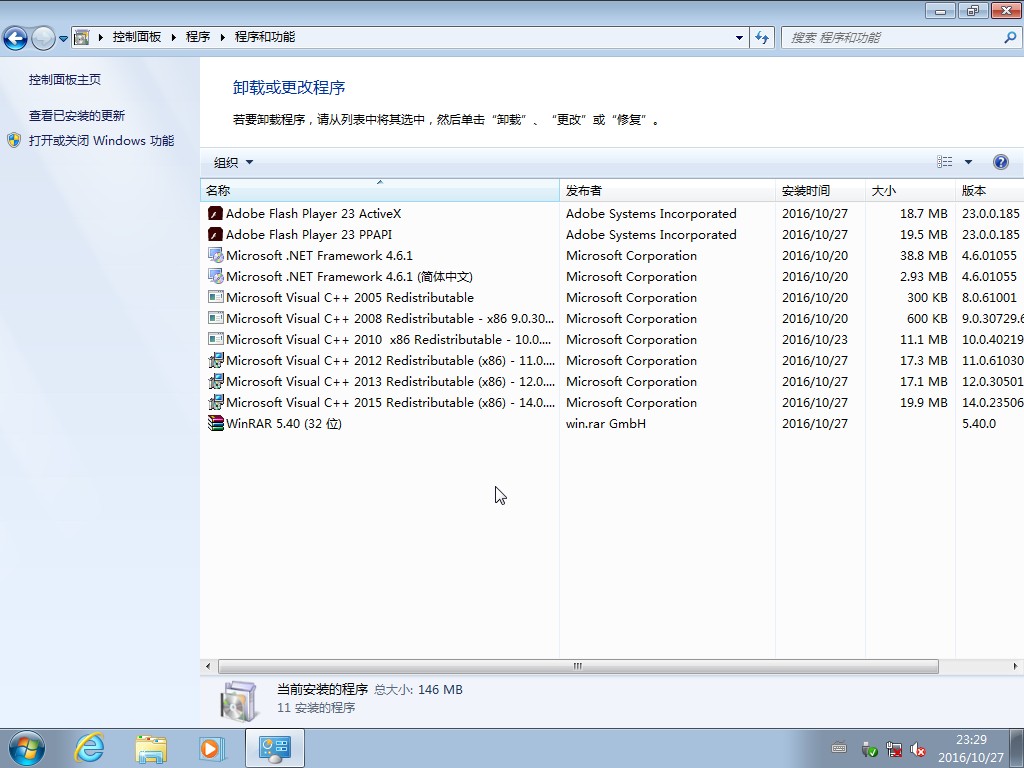The height and width of the screenshot is (768, 1024).
Task: Click Visual C++ 2013 Redistributable icon
Action: [x=216, y=381]
